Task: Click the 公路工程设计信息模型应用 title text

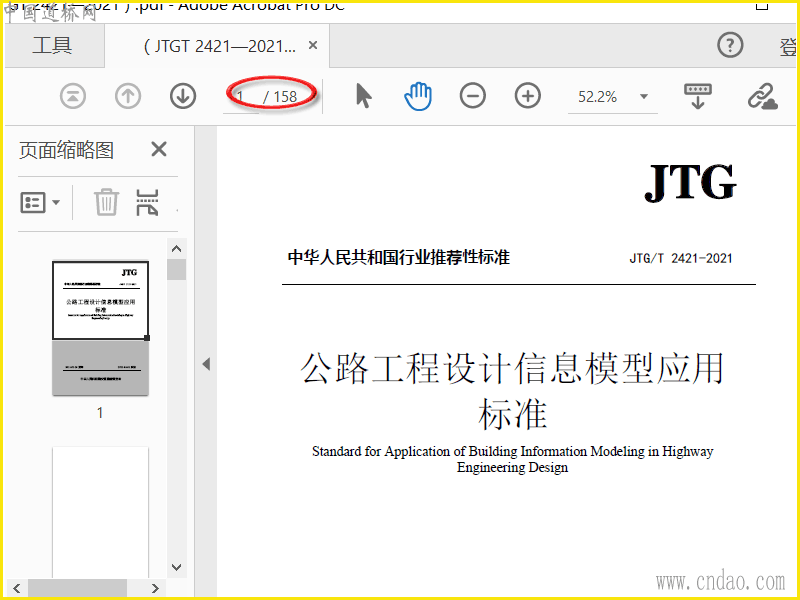Action: pyautogui.click(x=512, y=368)
